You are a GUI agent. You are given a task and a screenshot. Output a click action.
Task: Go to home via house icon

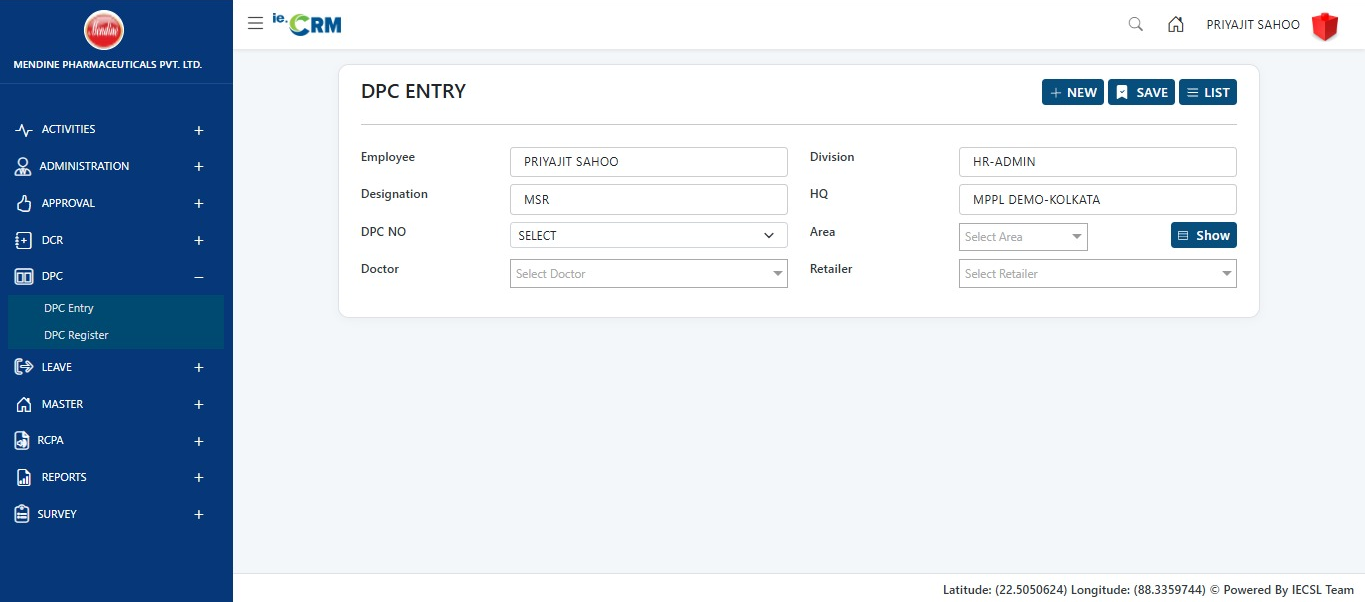1176,25
